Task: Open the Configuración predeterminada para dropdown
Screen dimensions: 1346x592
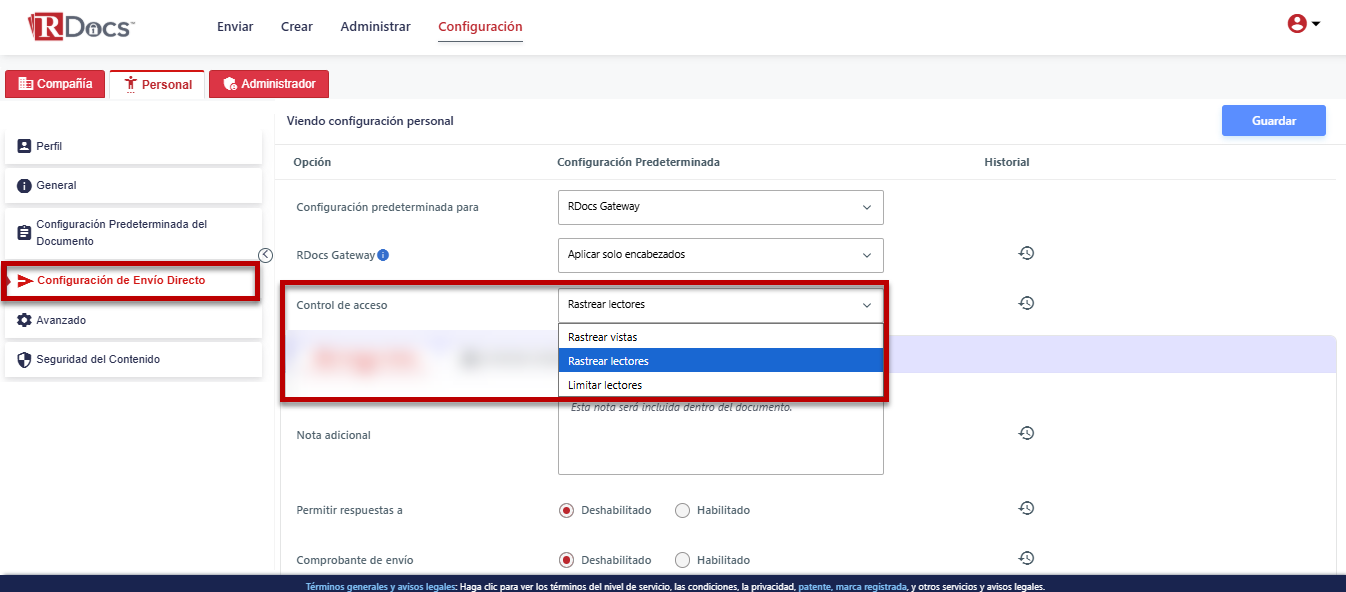Action: (720, 207)
